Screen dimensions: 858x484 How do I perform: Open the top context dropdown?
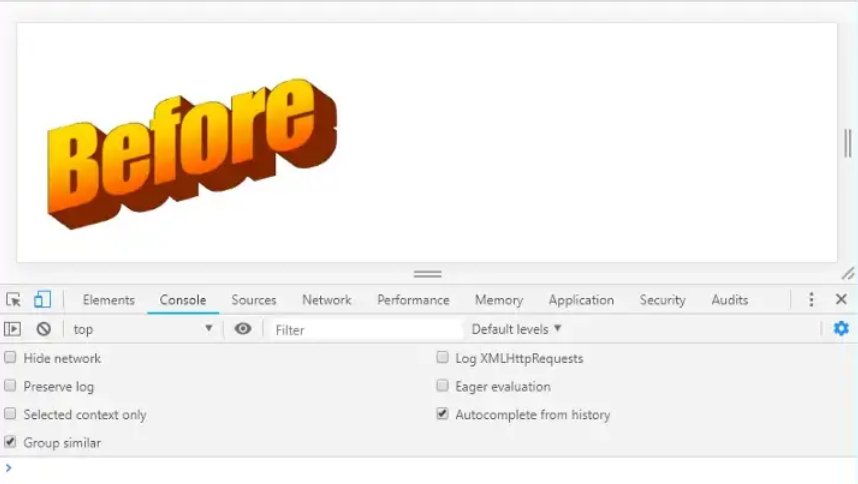click(x=142, y=329)
